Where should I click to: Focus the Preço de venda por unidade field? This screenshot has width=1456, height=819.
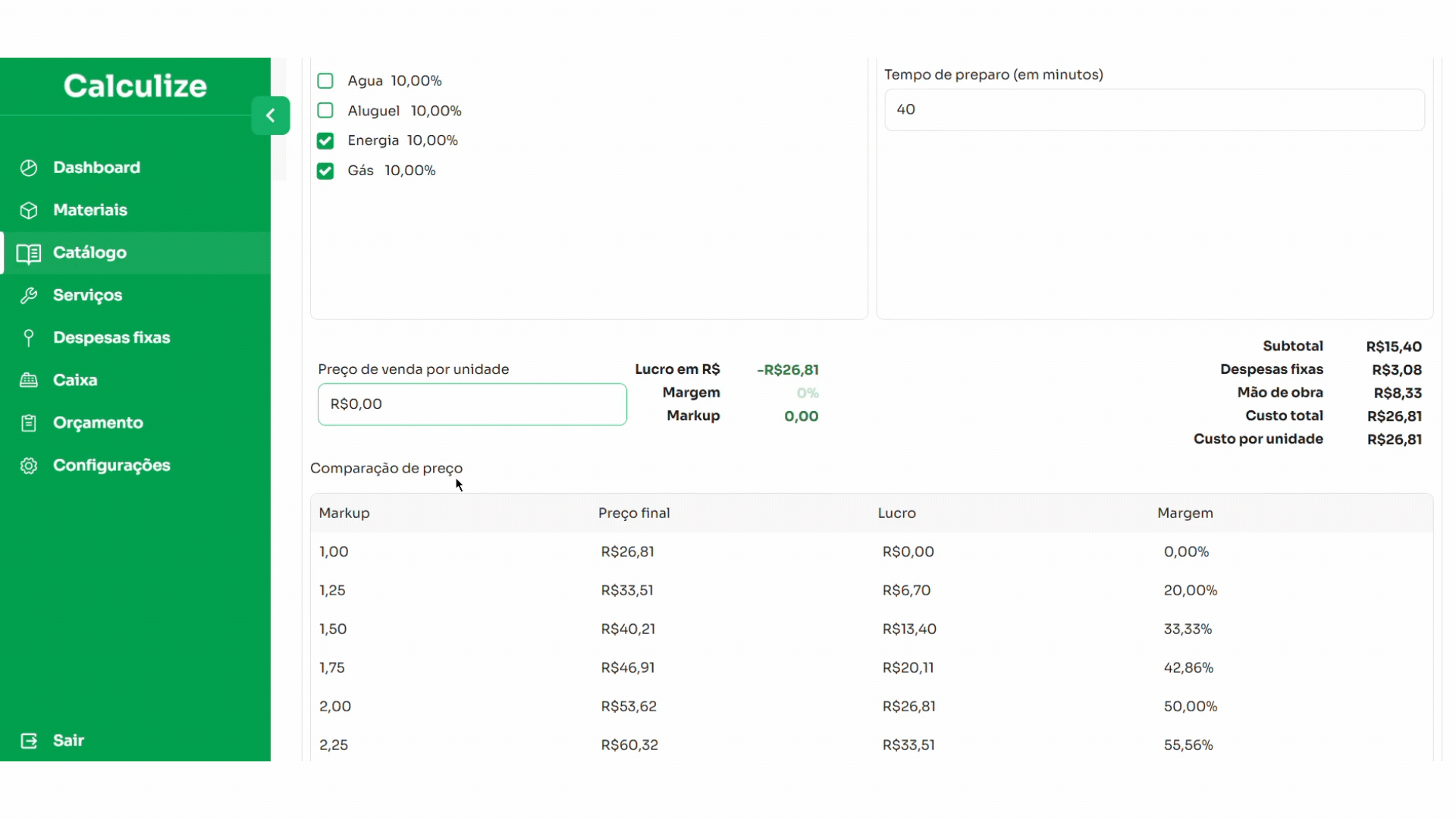coord(472,404)
